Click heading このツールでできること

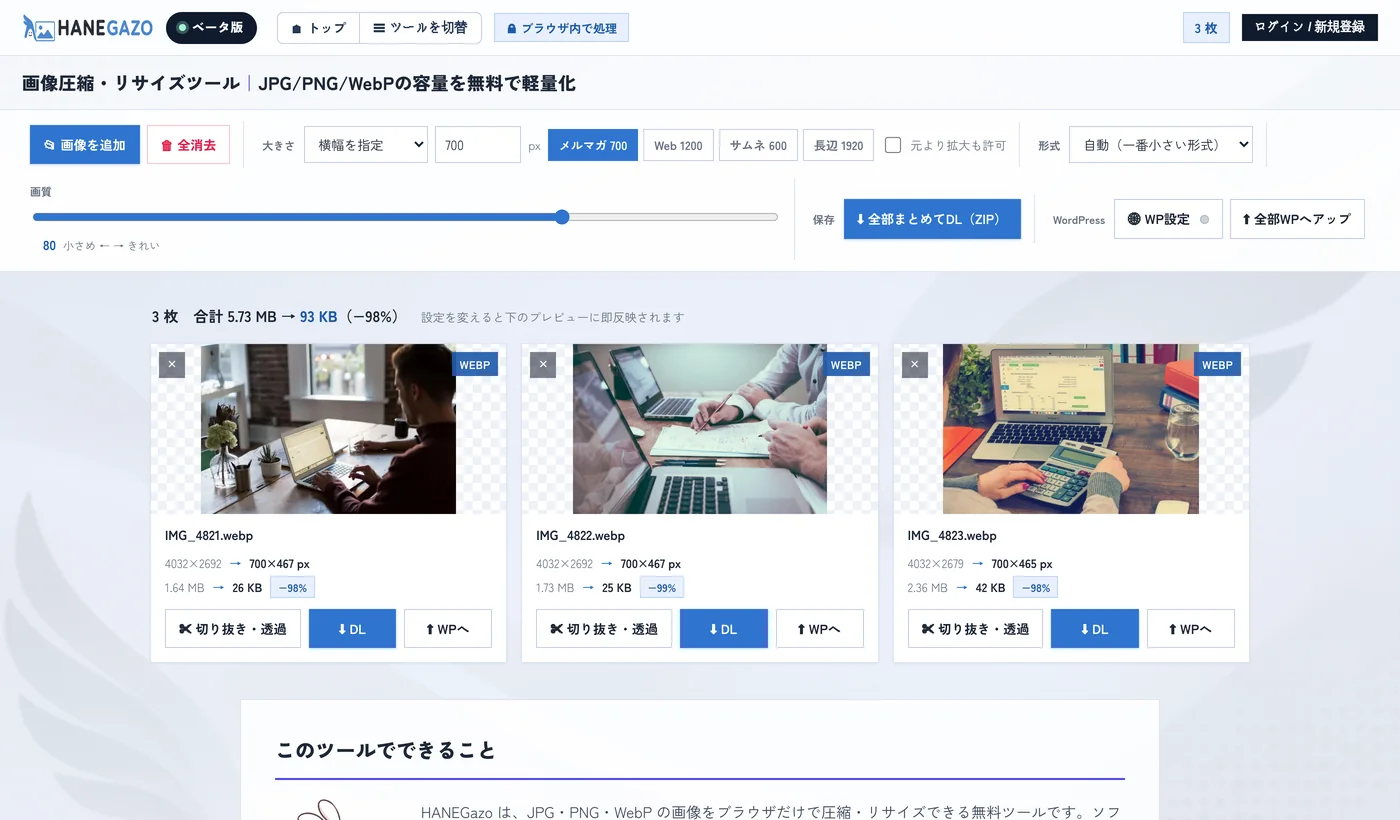click(x=386, y=750)
